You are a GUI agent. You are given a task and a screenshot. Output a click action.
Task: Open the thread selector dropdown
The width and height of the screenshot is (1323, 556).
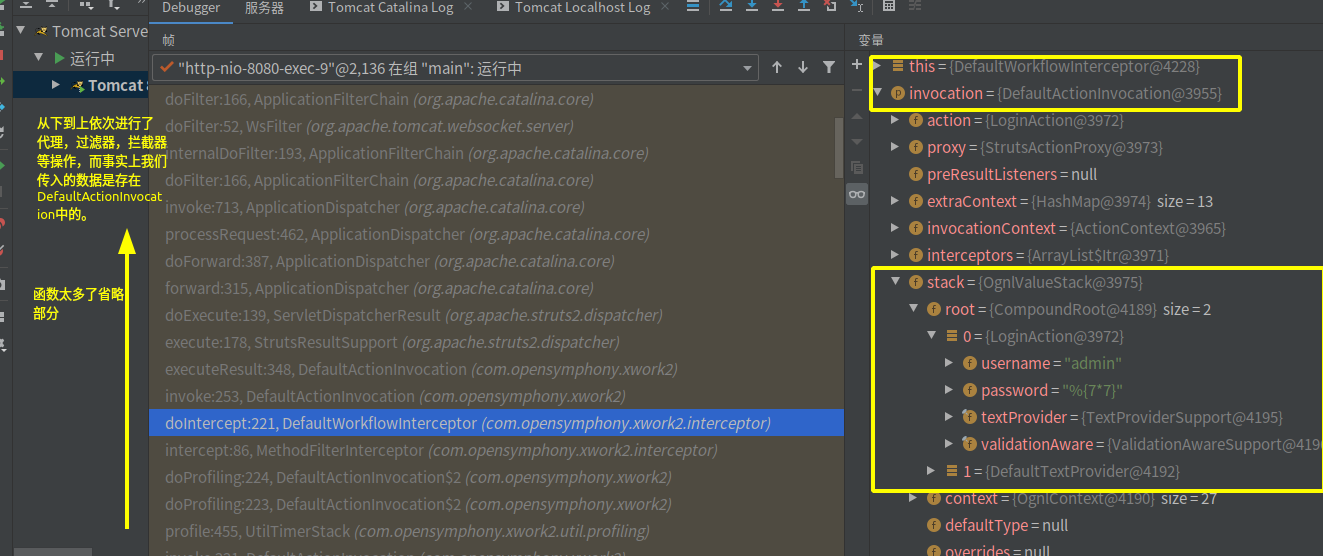pyautogui.click(x=747, y=69)
